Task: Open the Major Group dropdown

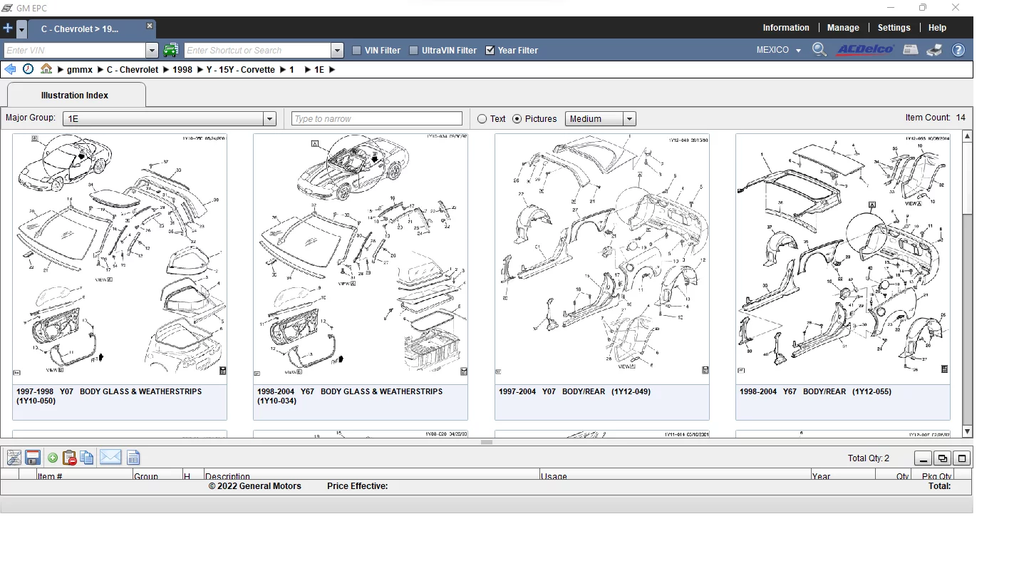Action: point(269,119)
